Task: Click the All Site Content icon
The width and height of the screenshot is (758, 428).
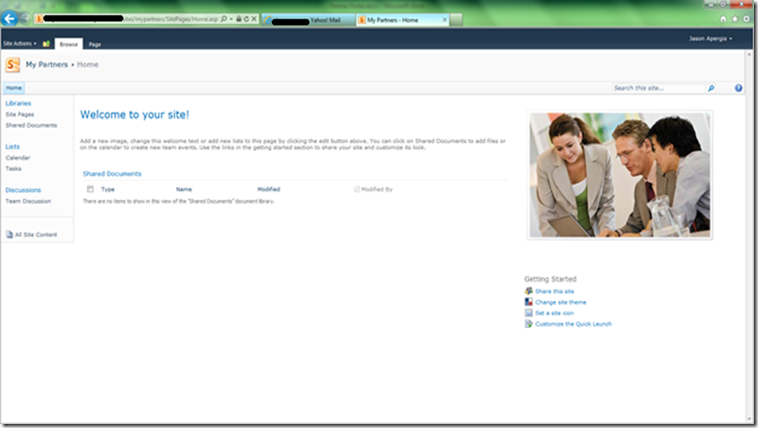Action: point(9,235)
